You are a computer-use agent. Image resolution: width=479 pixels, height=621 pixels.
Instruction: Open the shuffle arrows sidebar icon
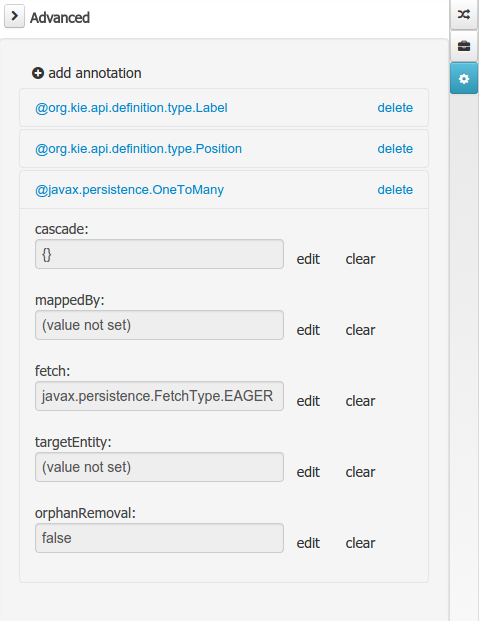pos(464,15)
